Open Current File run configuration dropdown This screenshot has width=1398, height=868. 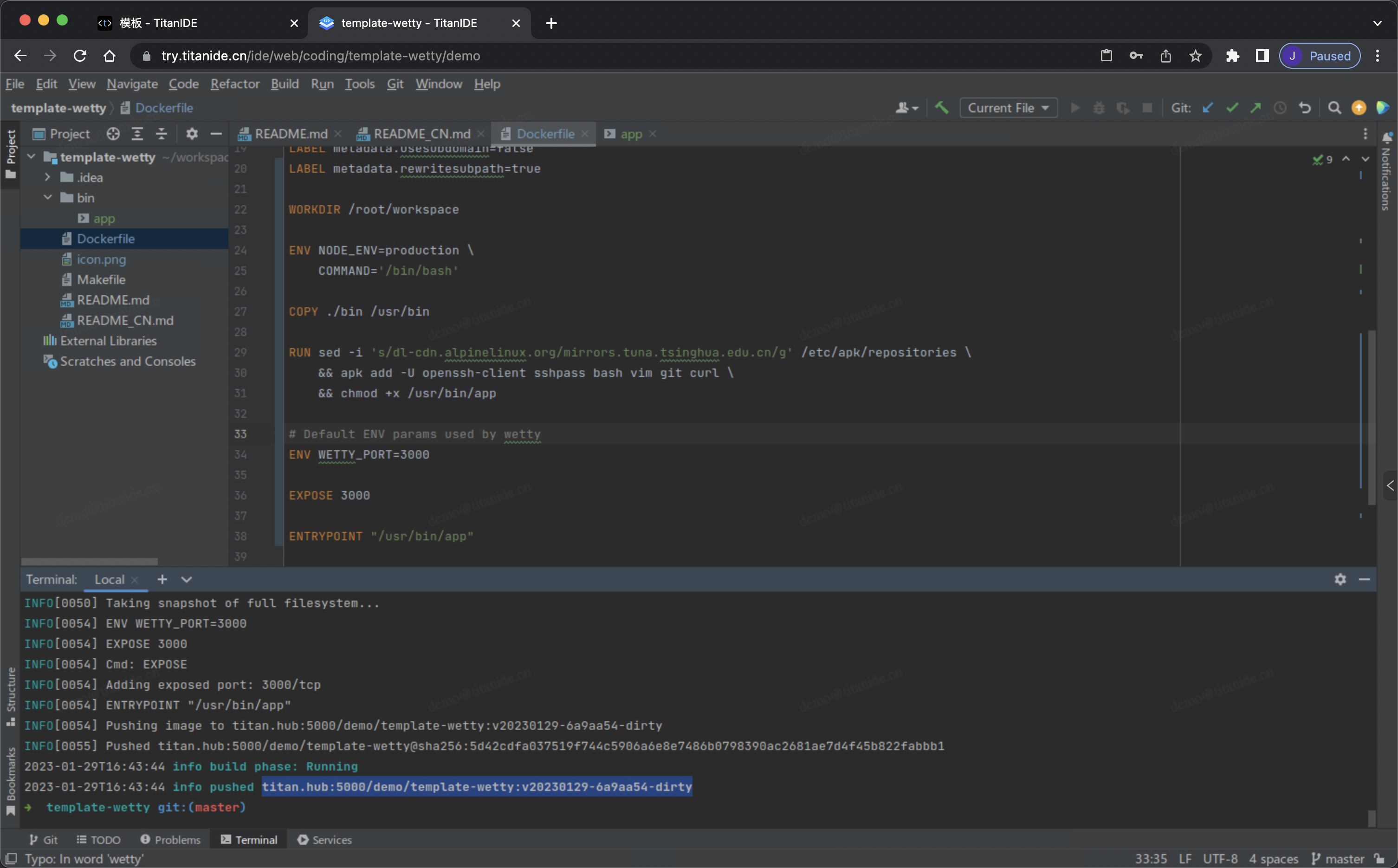click(1008, 107)
